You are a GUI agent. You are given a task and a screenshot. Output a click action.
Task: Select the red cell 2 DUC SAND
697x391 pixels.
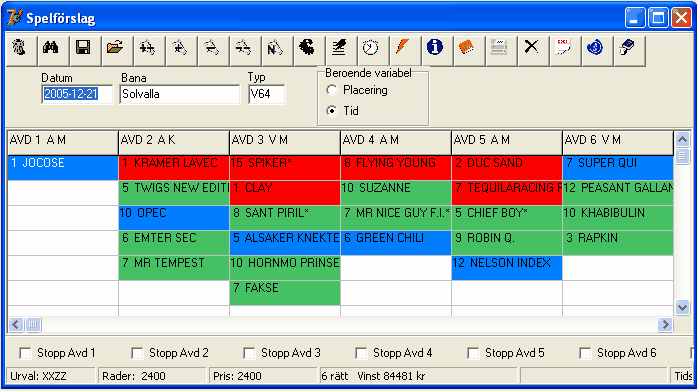[507, 168]
